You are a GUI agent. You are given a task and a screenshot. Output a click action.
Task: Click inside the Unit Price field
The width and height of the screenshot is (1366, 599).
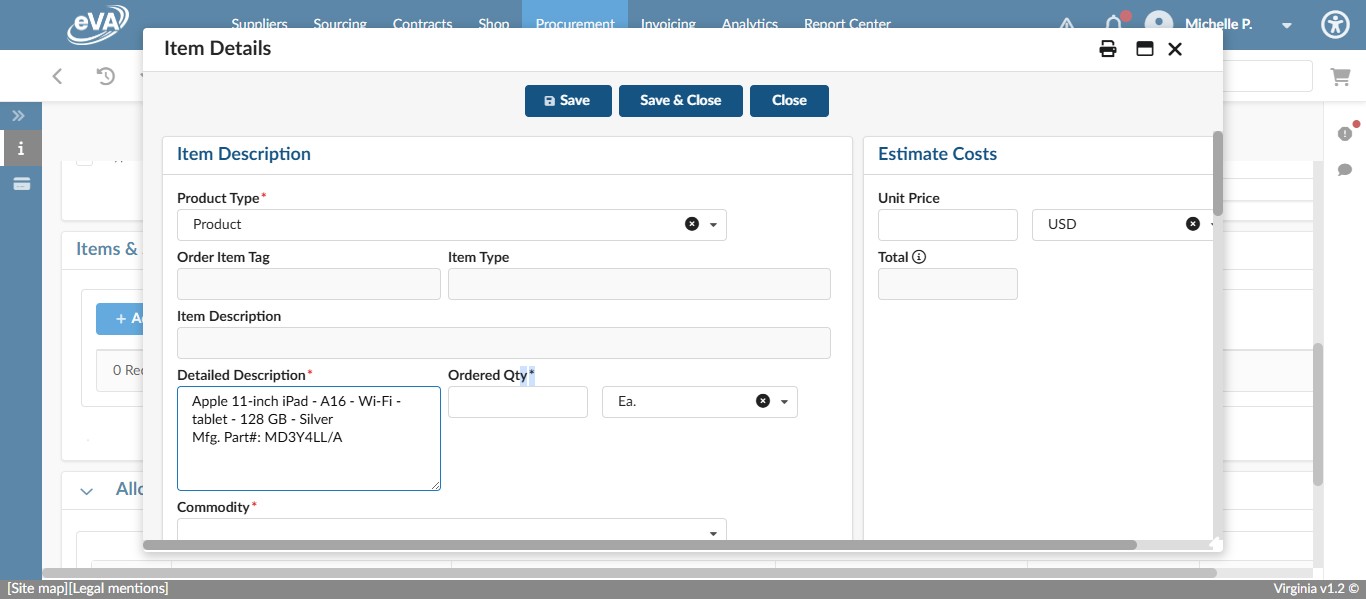pos(946,224)
